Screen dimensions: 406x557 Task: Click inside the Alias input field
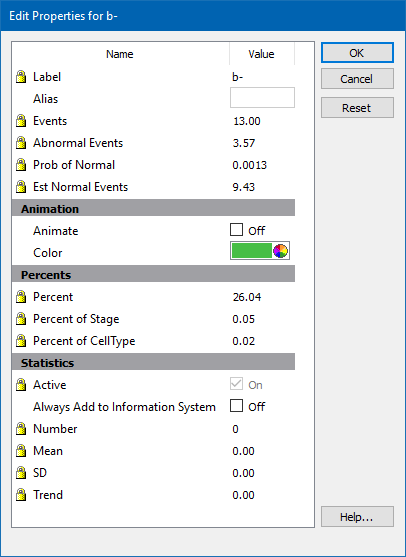coord(262,98)
